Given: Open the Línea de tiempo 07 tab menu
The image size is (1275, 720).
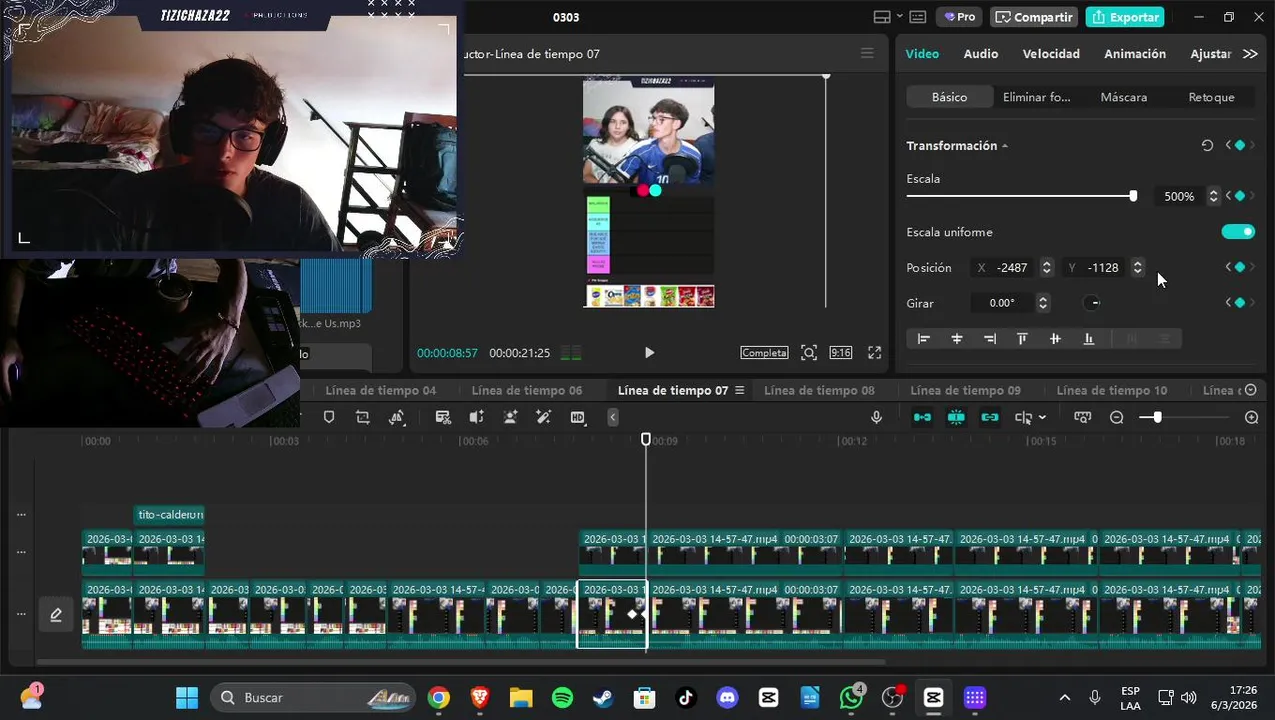Looking at the screenshot, I should (x=740, y=390).
